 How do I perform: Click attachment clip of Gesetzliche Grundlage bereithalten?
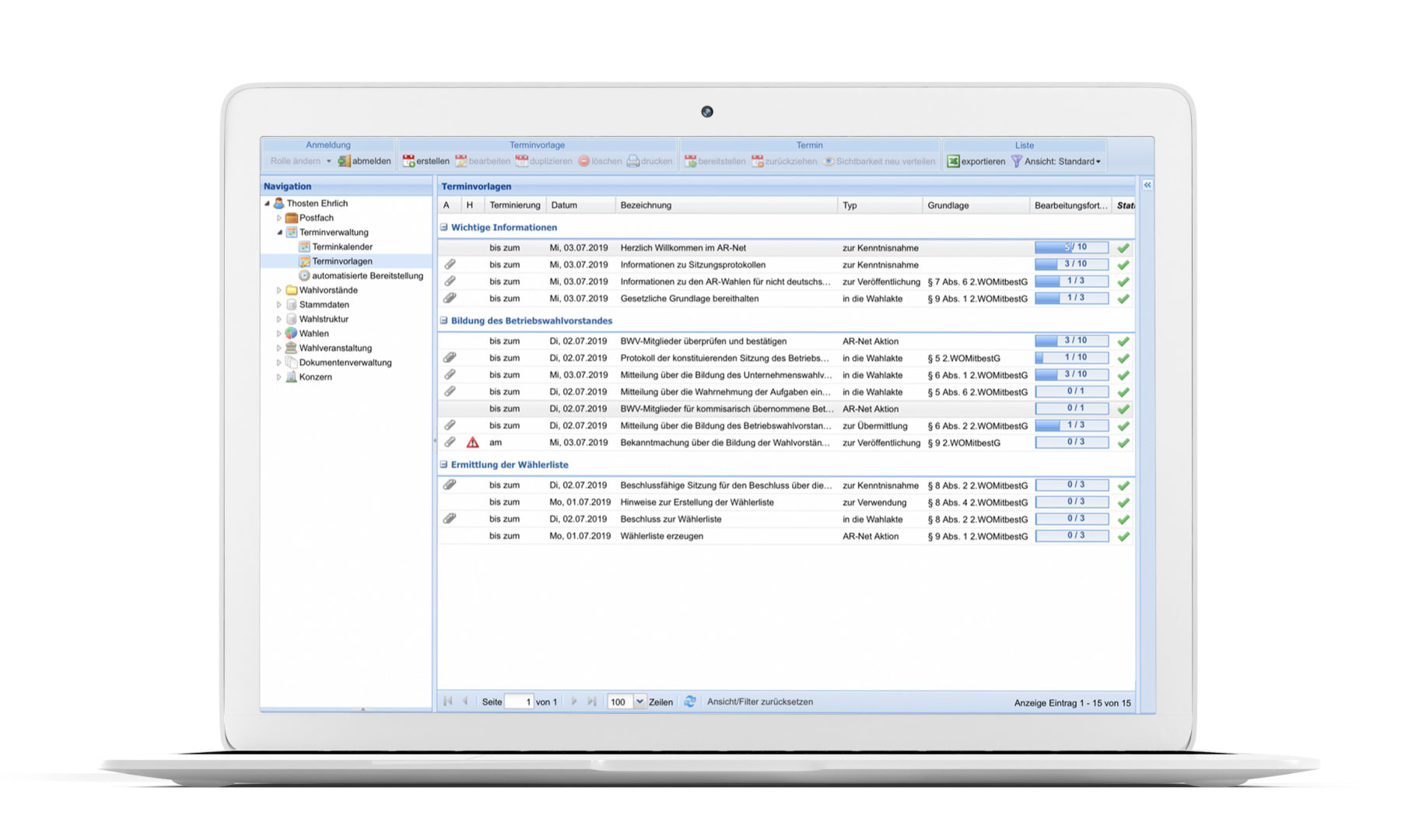(450, 298)
